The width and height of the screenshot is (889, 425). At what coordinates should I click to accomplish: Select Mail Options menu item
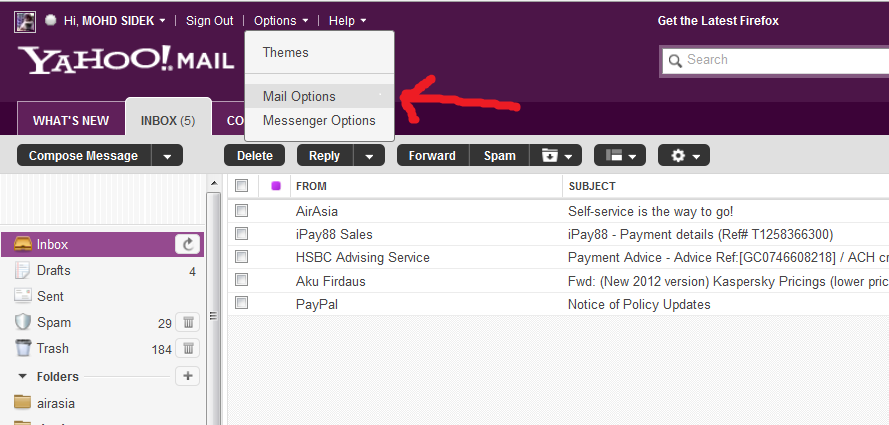click(319, 96)
